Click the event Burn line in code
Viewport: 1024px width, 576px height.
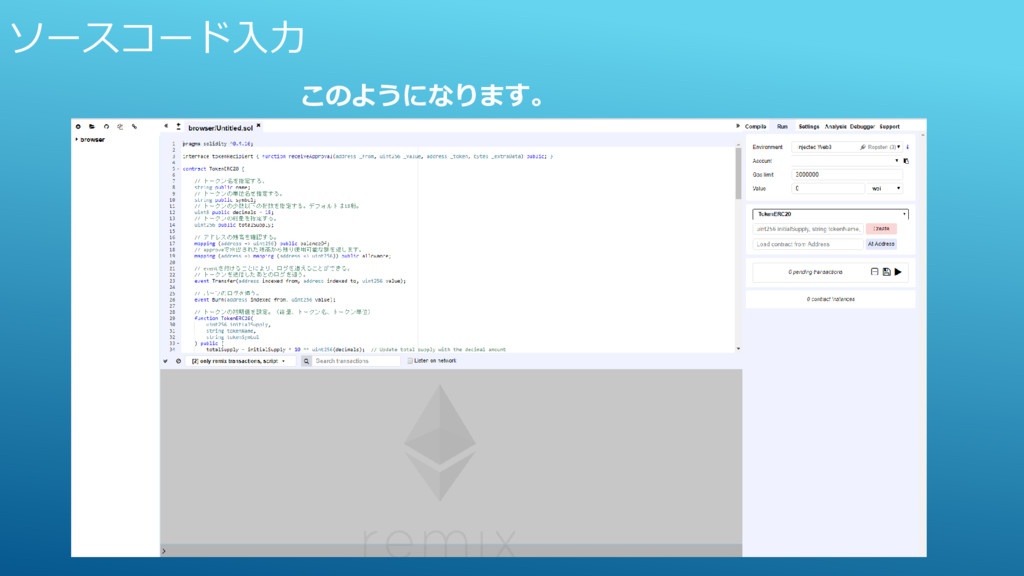click(x=264, y=300)
